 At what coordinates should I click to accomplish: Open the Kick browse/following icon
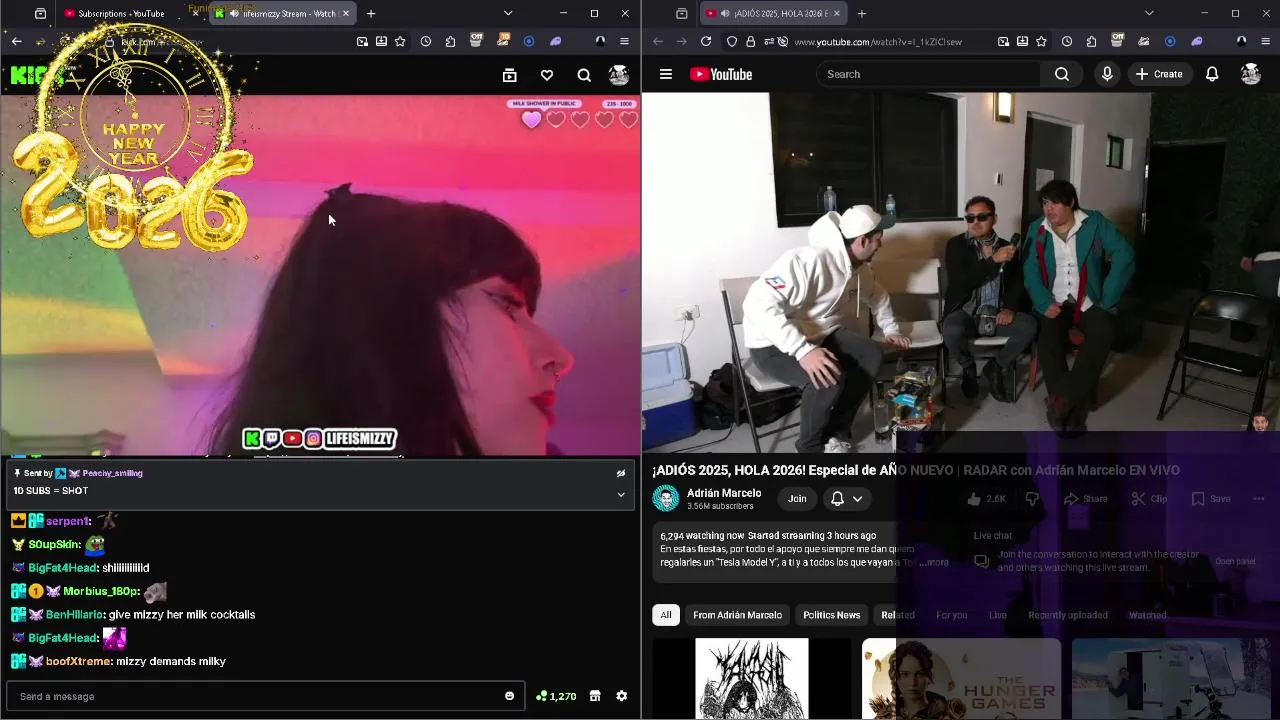click(509, 75)
